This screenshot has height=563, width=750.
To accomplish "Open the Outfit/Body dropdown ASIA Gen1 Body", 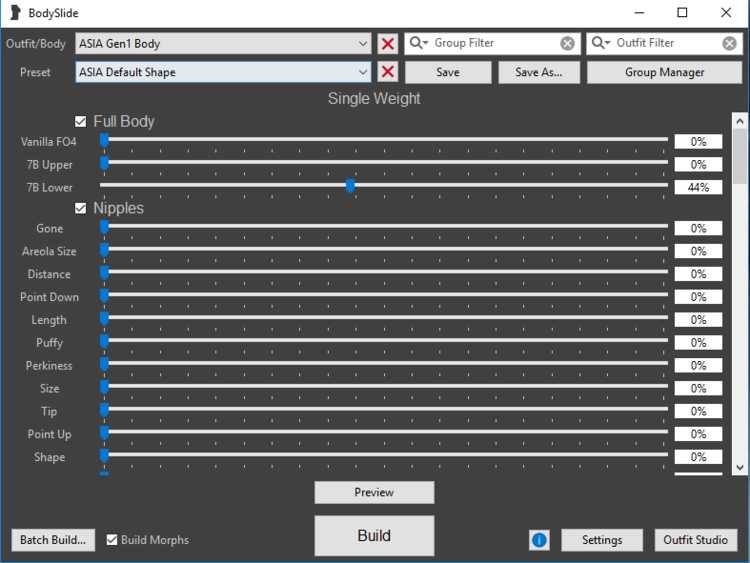I will coord(223,44).
